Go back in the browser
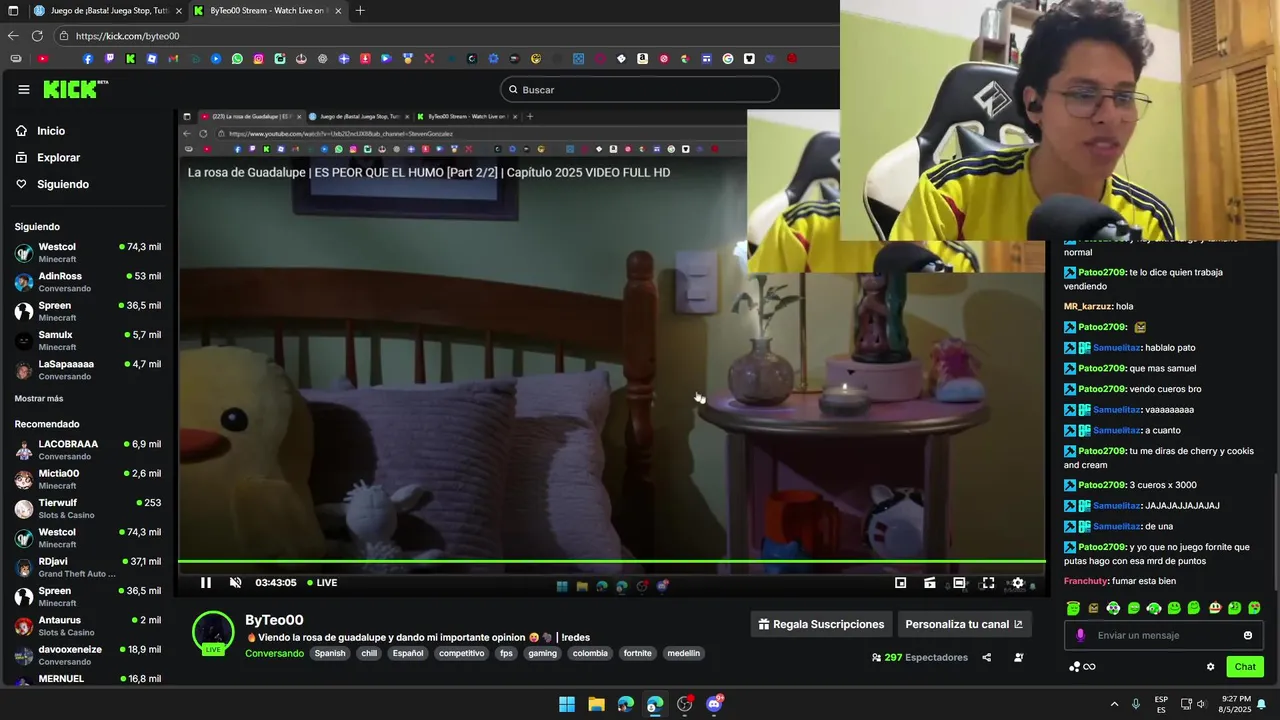1280x720 pixels. 13,36
